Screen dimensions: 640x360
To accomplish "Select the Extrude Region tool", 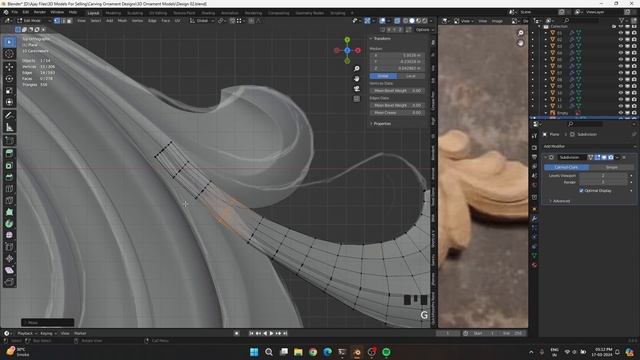I will [x=9, y=153].
